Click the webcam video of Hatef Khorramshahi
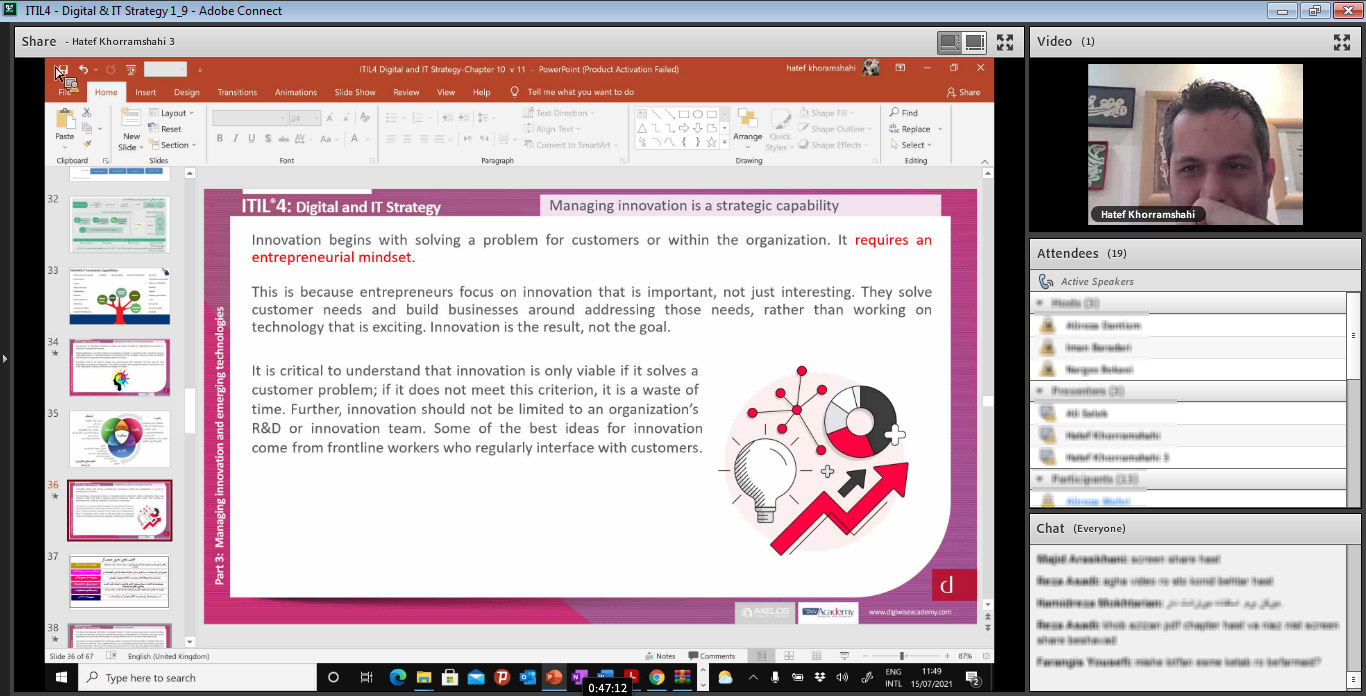The height and width of the screenshot is (696, 1366). [x=1195, y=145]
